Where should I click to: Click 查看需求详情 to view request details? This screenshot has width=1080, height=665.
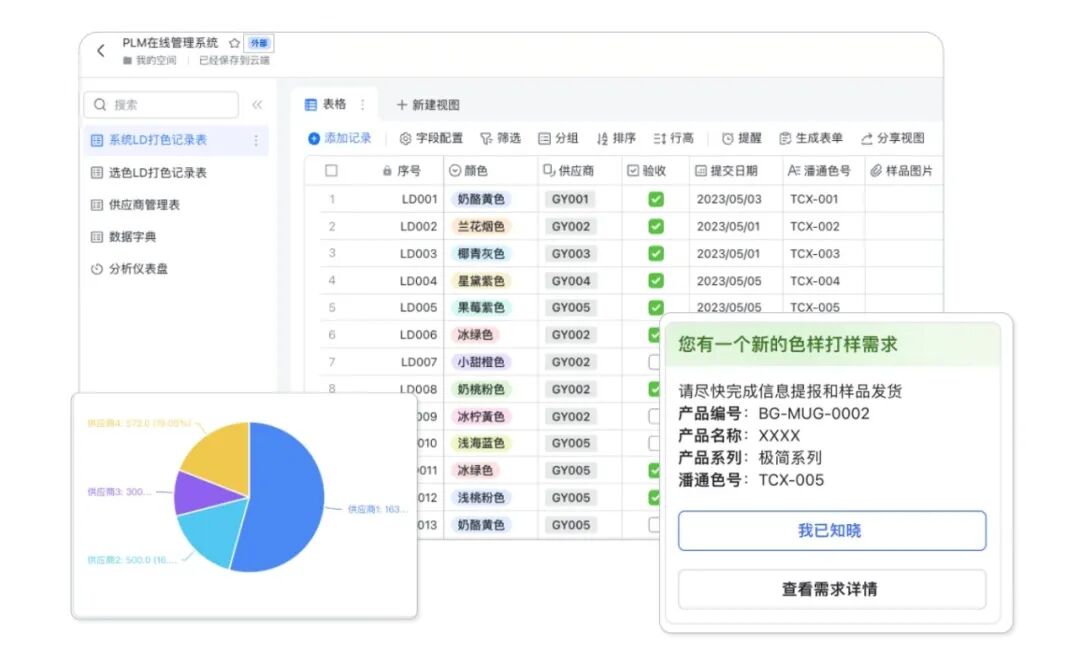(831, 589)
